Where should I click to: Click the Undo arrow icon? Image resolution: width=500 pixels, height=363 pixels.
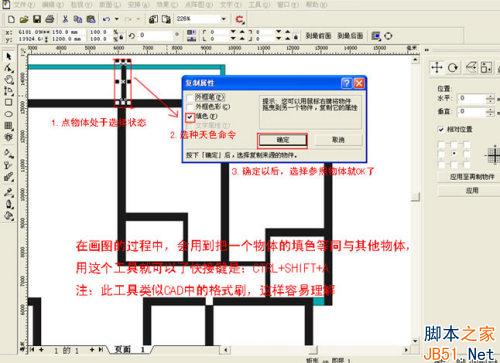107,19
